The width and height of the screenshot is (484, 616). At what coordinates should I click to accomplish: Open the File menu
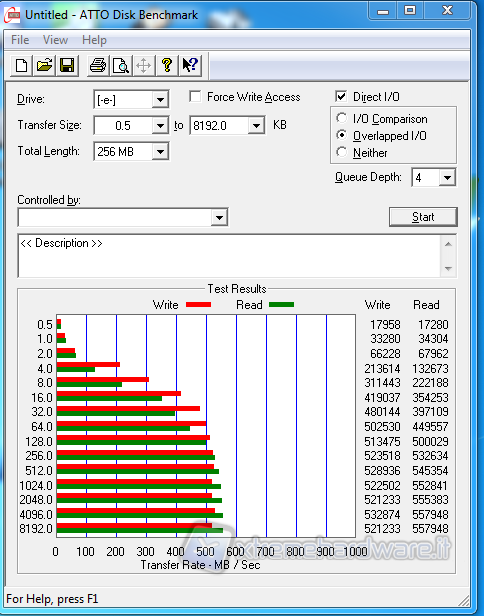tap(20, 40)
